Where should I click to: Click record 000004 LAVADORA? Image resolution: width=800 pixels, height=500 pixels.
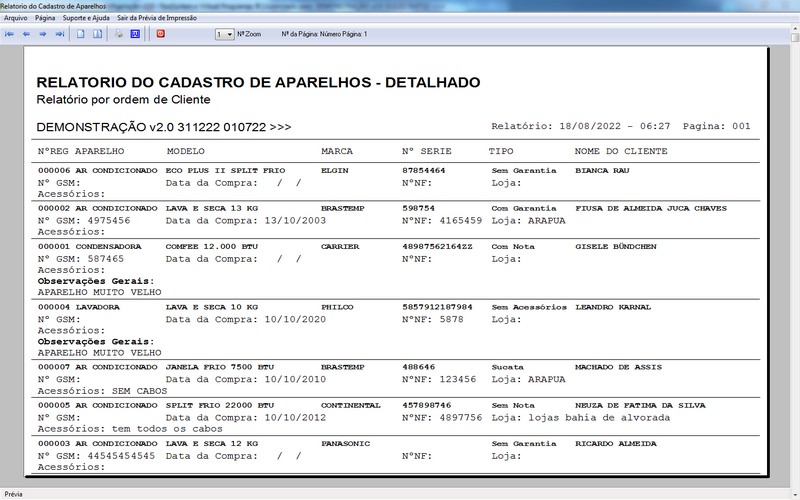[x=79, y=307]
